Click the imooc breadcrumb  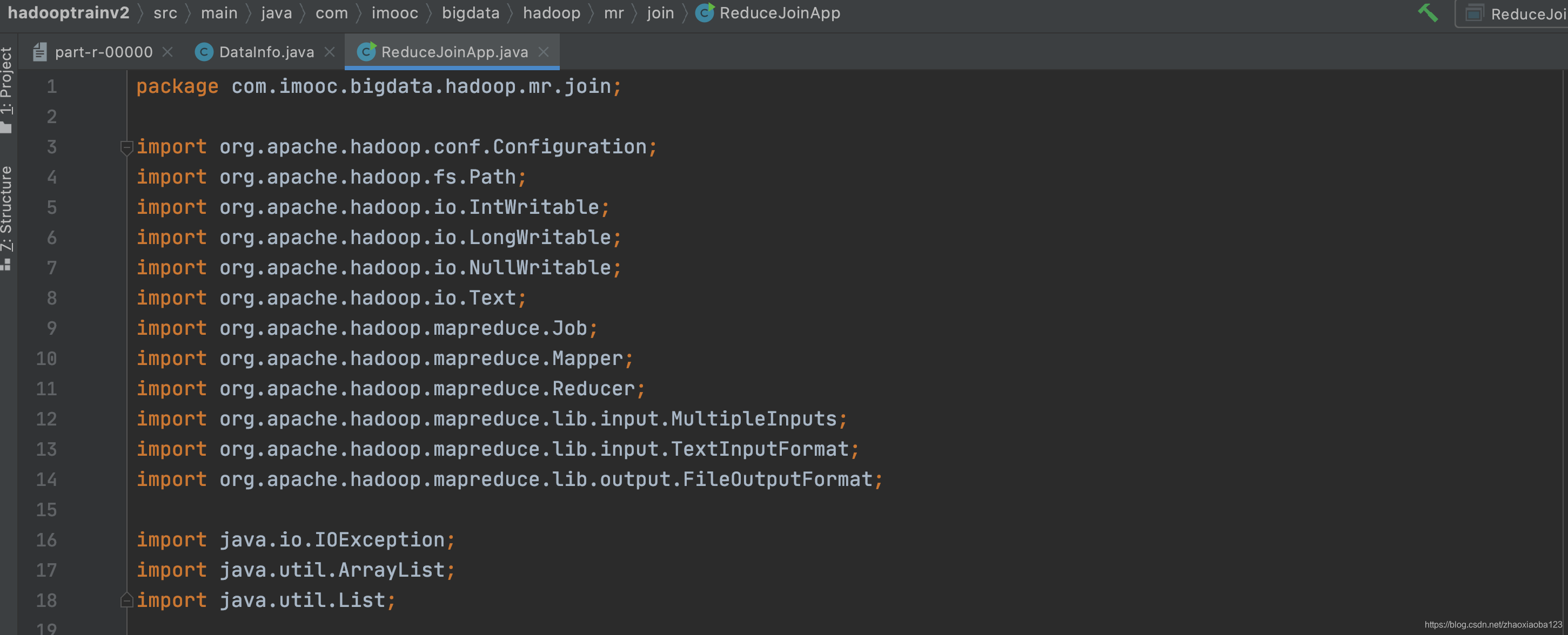[x=394, y=13]
